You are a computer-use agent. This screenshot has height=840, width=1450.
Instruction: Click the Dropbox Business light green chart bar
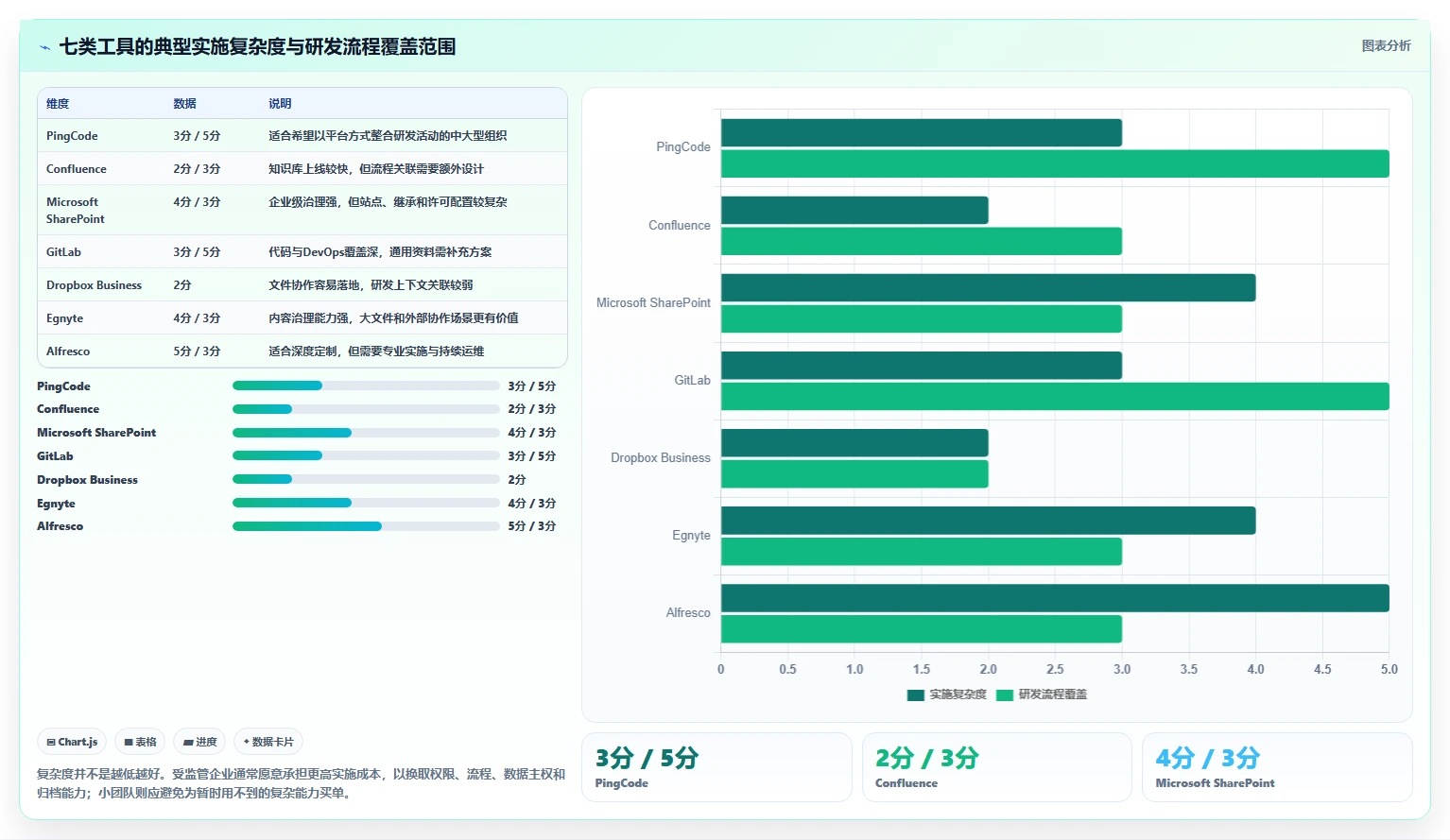[854, 474]
